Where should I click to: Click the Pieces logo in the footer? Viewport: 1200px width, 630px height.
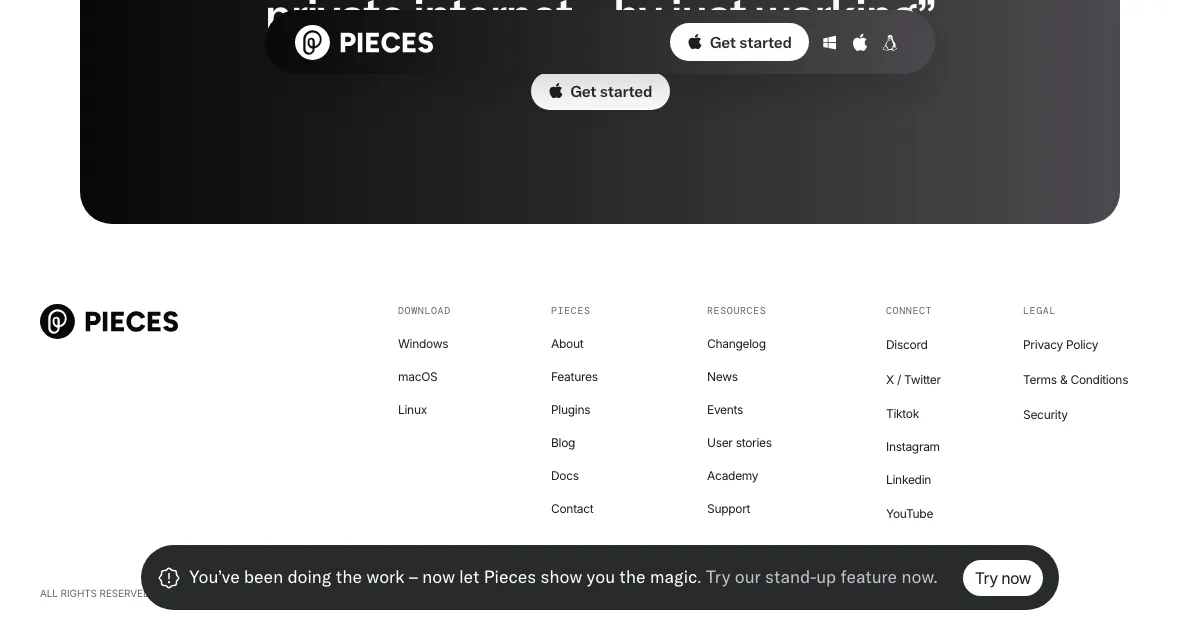109,321
